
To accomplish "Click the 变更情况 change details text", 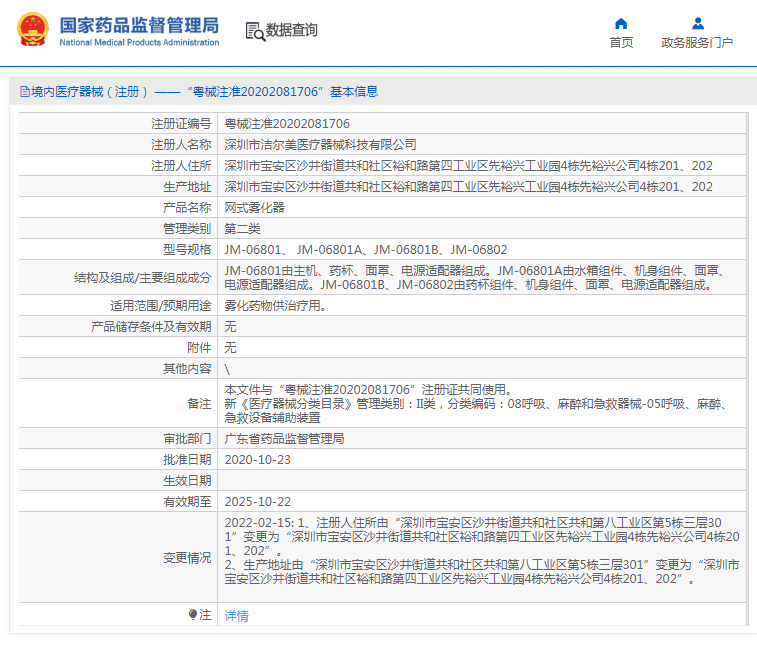I will (x=482, y=551).
